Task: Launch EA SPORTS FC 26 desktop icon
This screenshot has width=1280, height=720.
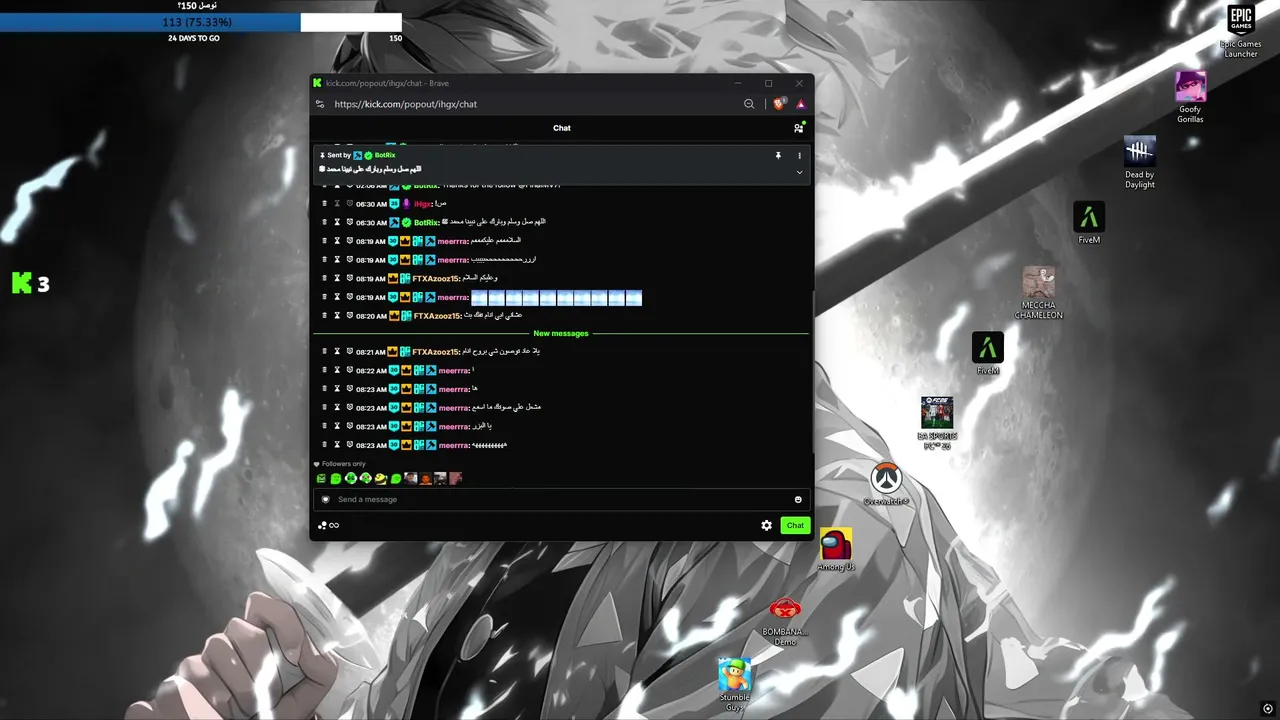Action: point(937,423)
